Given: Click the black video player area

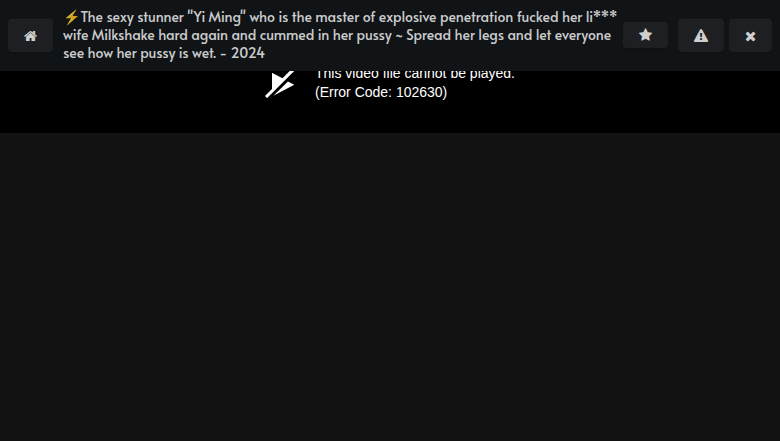Looking at the screenshot, I should coord(390,102).
